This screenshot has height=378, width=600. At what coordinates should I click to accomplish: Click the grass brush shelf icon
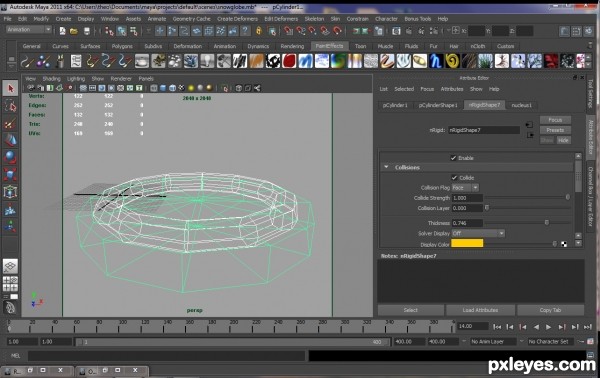(485, 61)
